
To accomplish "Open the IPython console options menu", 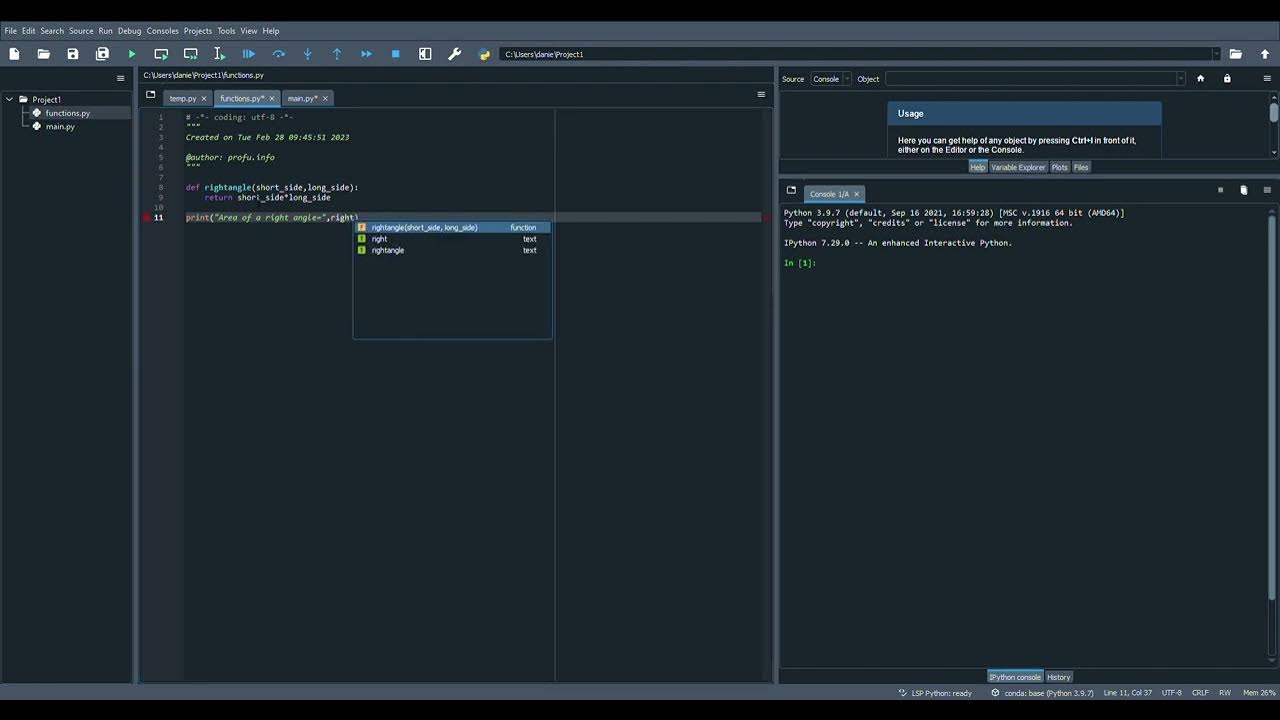I will click(1267, 190).
